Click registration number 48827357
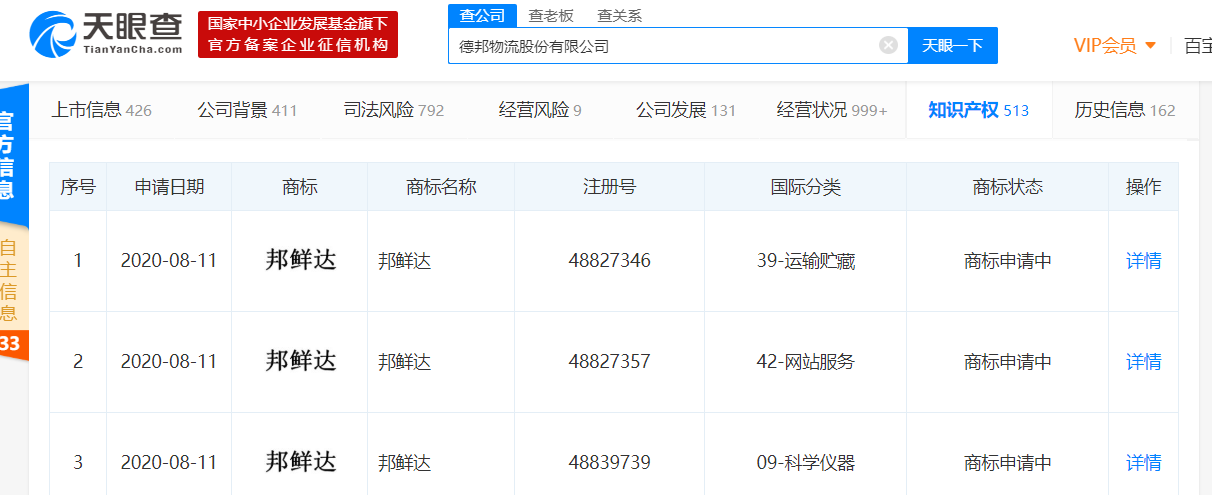Screen dimensions: 1212x495 click(609, 362)
